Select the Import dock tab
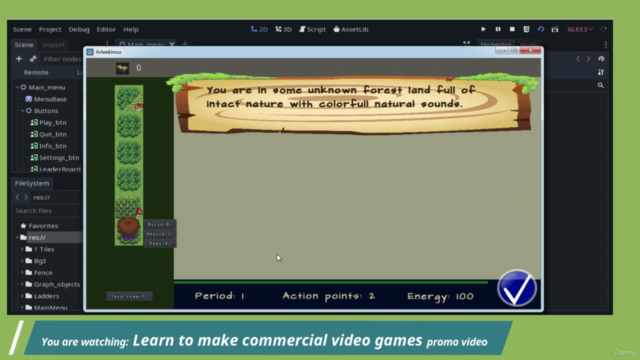640x360 pixels. pyautogui.click(x=53, y=45)
